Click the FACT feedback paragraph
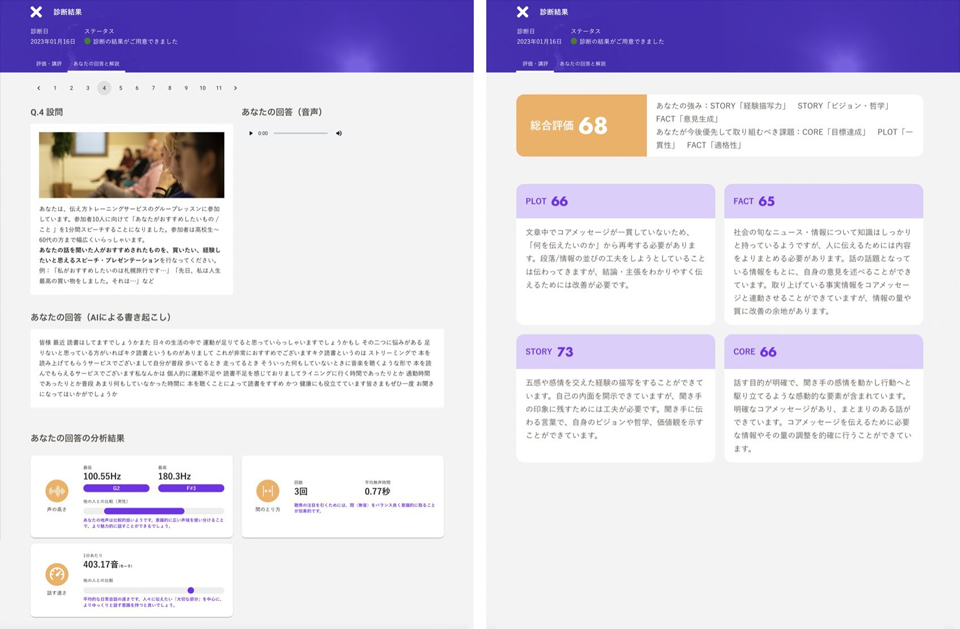This screenshot has height=629, width=960. coord(823,271)
